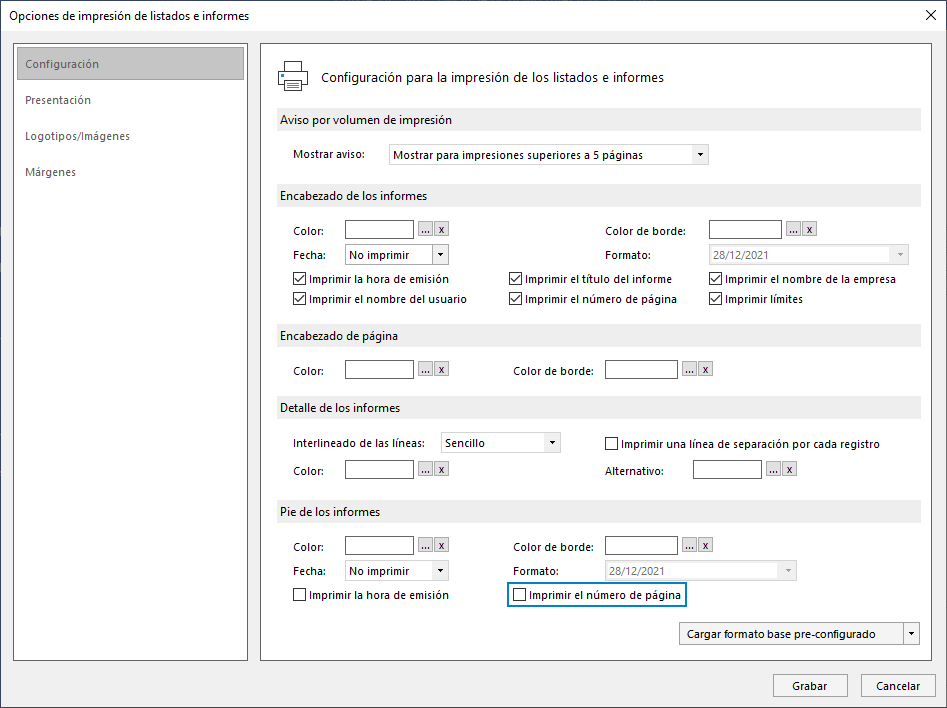Click Cargar formato base pre-configurado button
The height and width of the screenshot is (708, 947).
coord(791,634)
